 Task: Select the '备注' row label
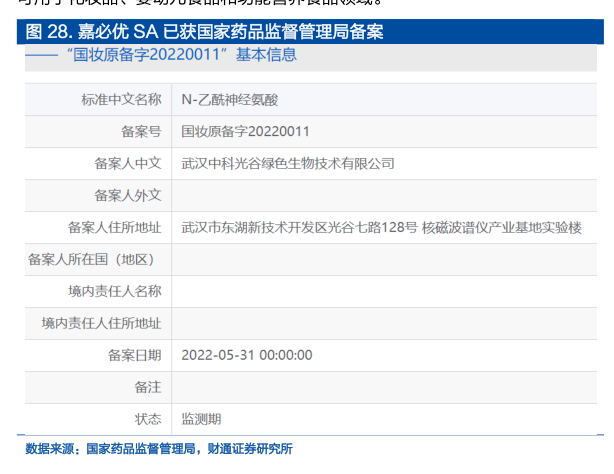point(147,387)
